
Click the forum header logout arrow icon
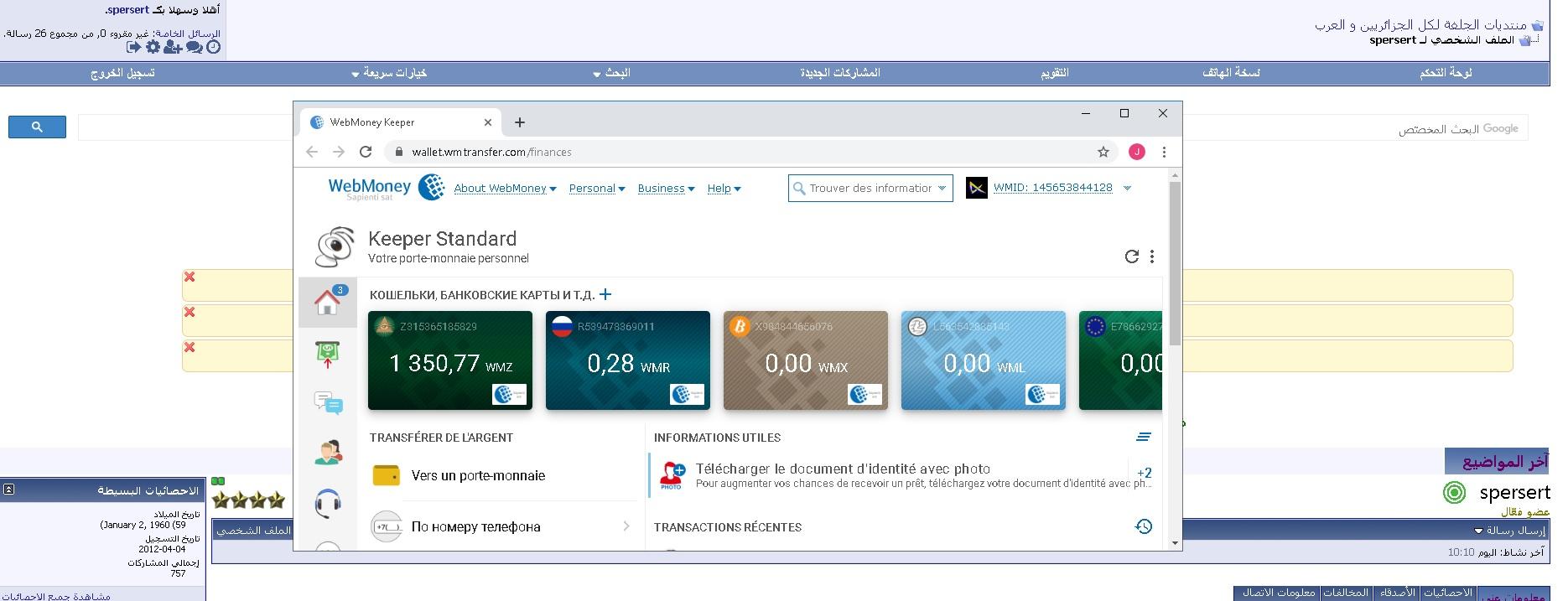pyautogui.click(x=133, y=47)
